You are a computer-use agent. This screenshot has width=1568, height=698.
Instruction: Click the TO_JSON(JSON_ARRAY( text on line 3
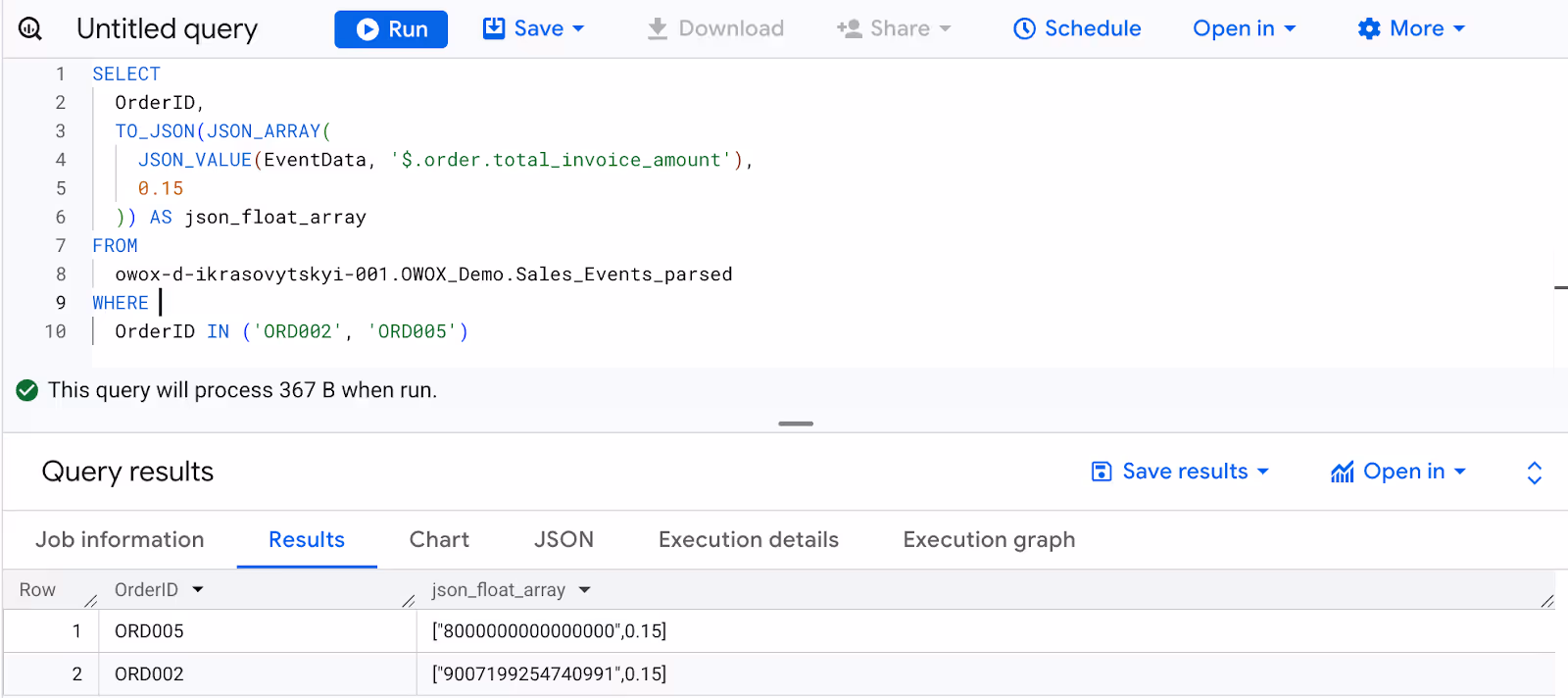click(222, 131)
